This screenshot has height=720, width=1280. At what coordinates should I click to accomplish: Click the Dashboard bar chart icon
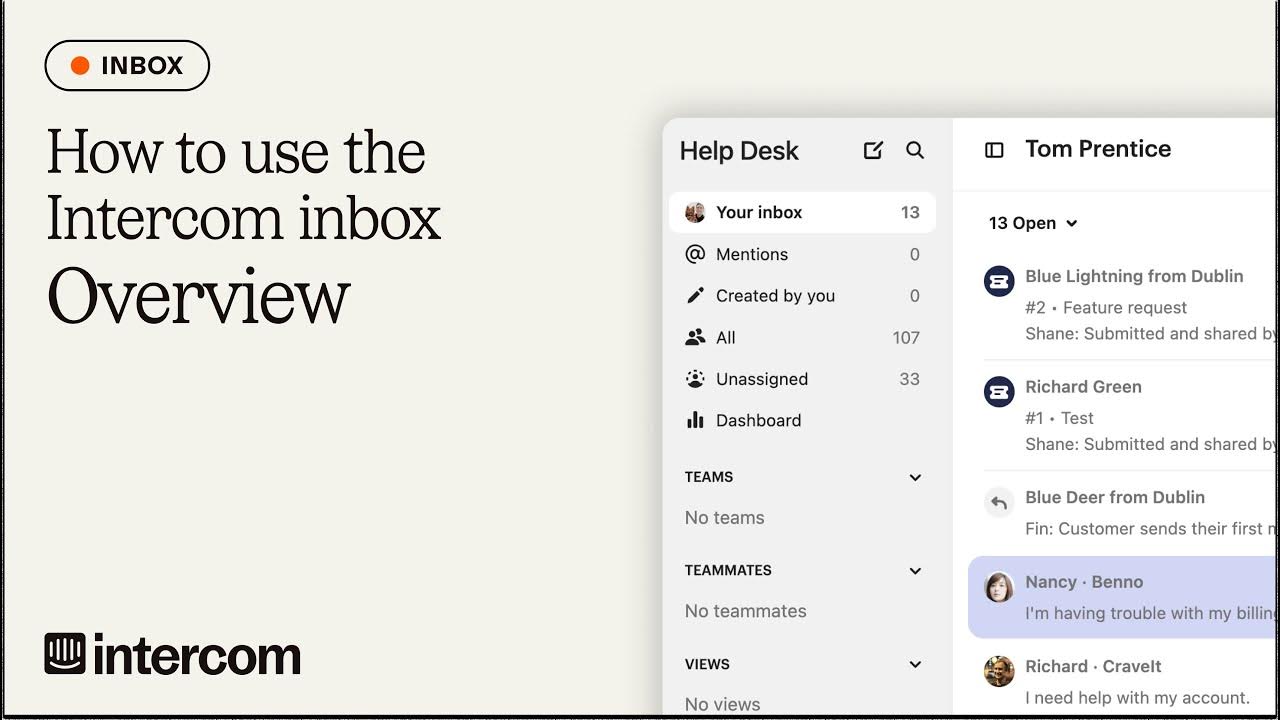point(695,420)
